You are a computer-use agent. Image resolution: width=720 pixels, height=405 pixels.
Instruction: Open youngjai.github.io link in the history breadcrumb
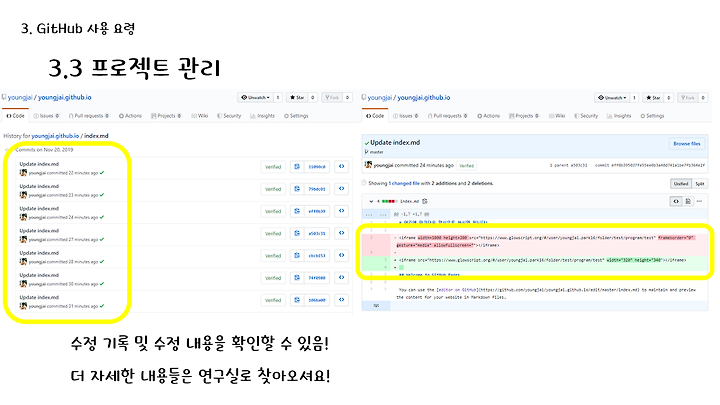55,136
